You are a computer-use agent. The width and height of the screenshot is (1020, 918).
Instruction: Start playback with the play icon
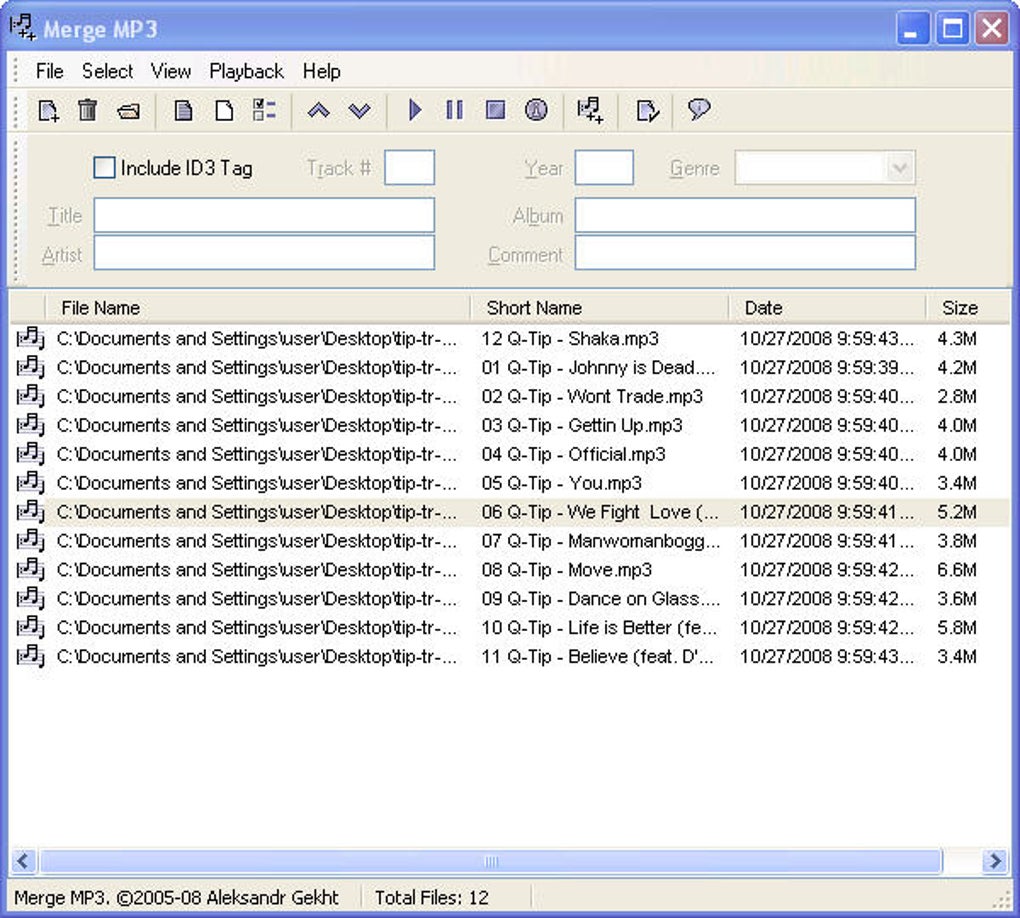pos(414,110)
